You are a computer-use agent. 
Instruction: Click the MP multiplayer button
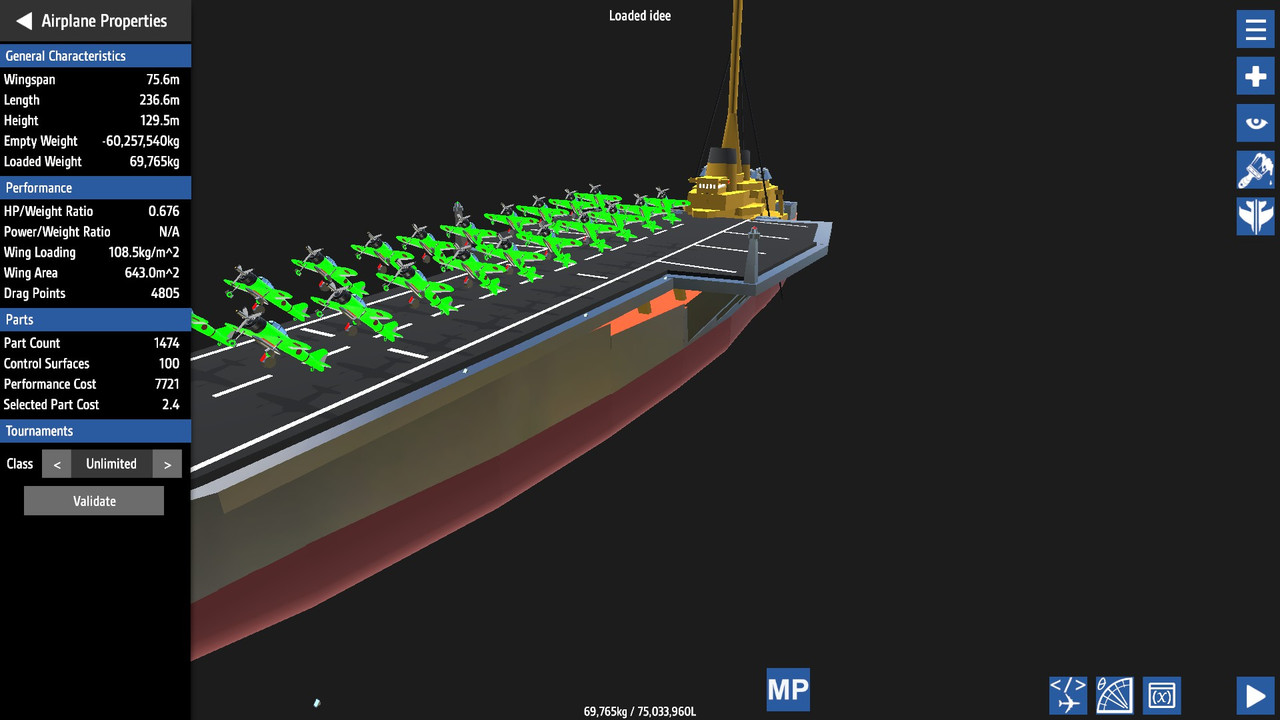click(788, 690)
